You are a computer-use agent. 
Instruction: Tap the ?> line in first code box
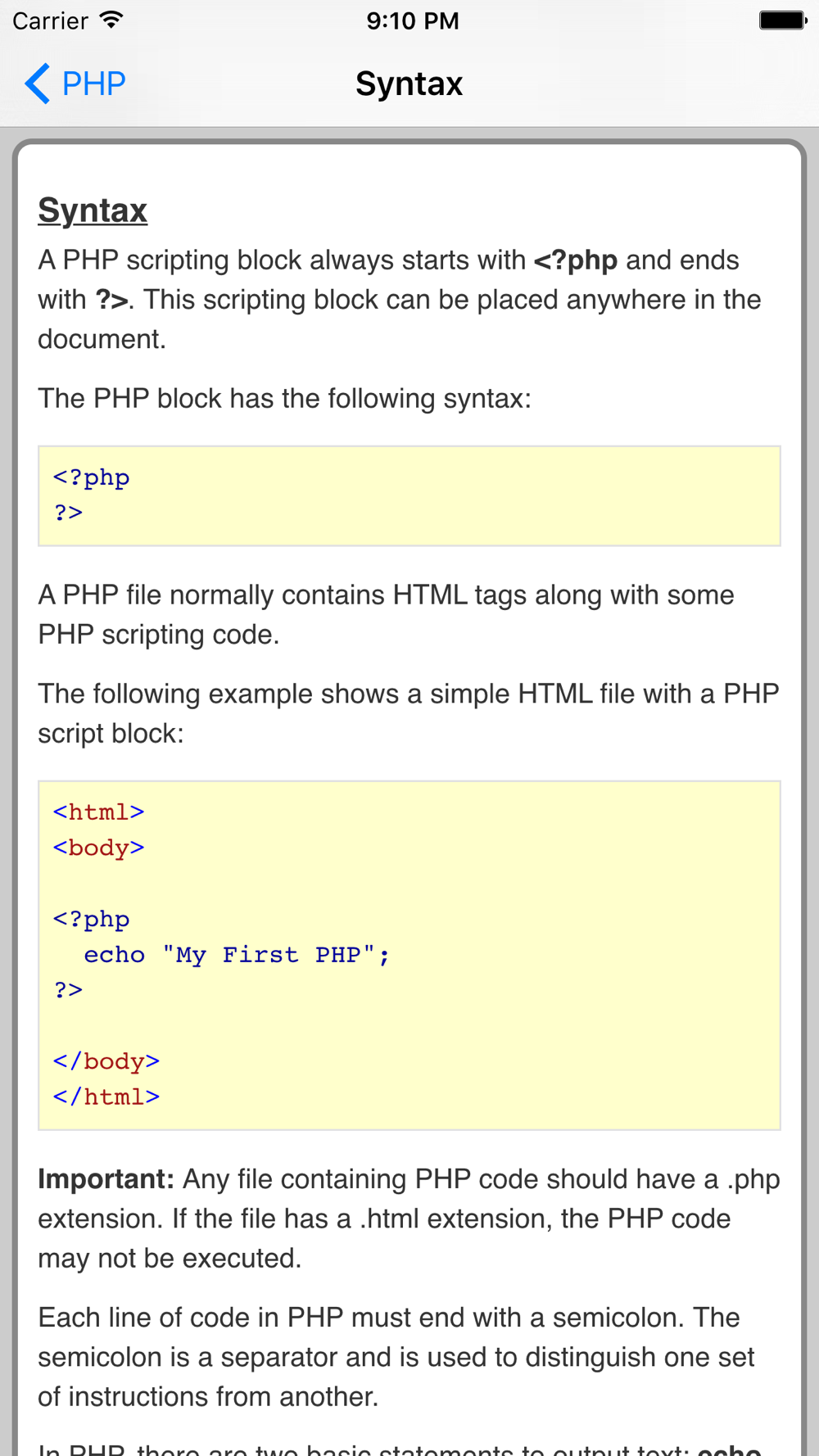coord(68,513)
